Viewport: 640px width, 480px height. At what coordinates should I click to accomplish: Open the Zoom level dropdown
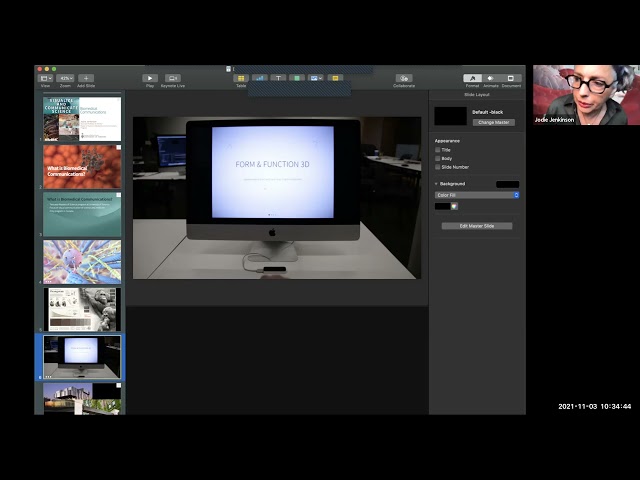(x=66, y=78)
